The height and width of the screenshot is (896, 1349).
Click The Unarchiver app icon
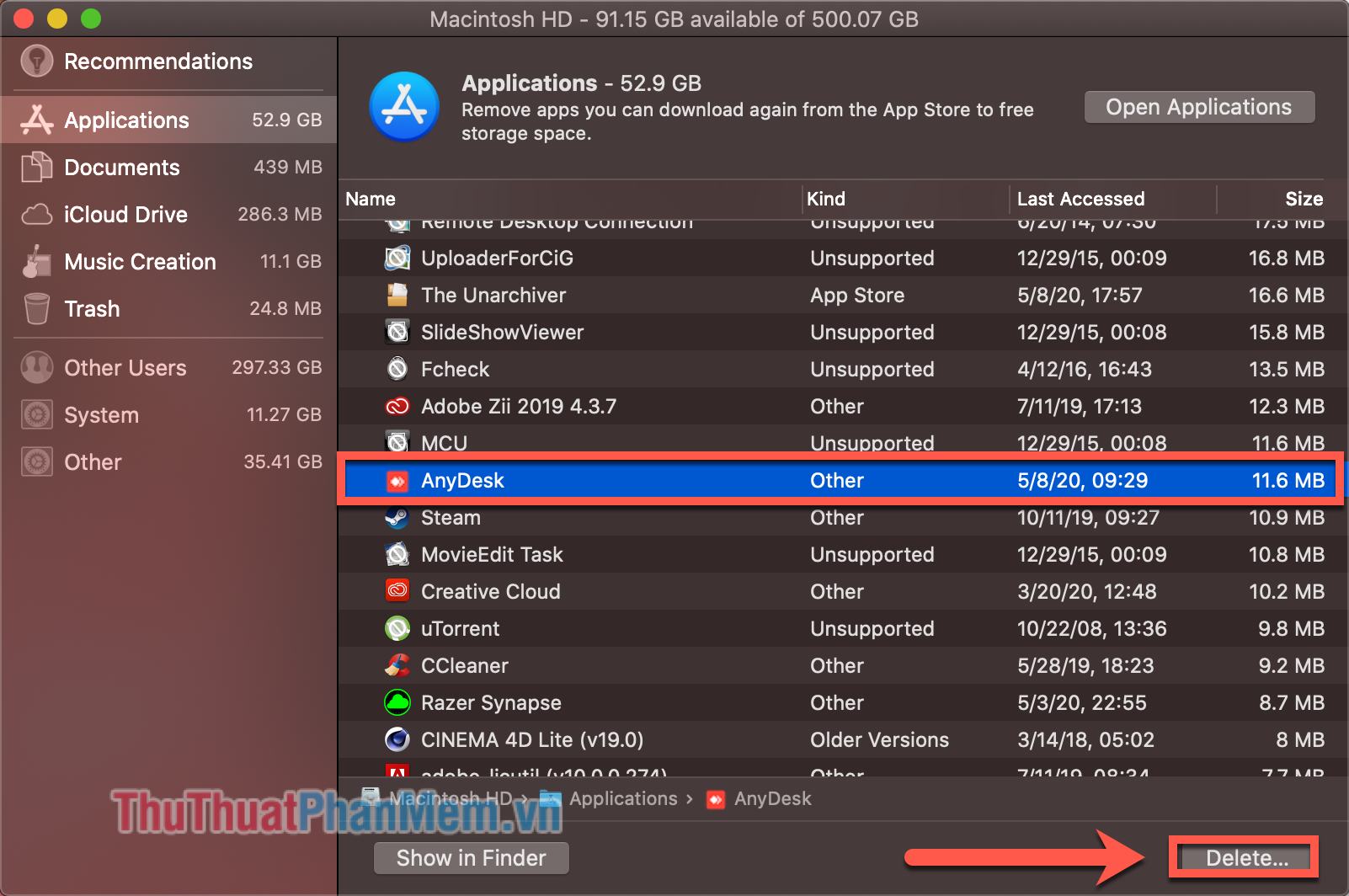[x=397, y=295]
